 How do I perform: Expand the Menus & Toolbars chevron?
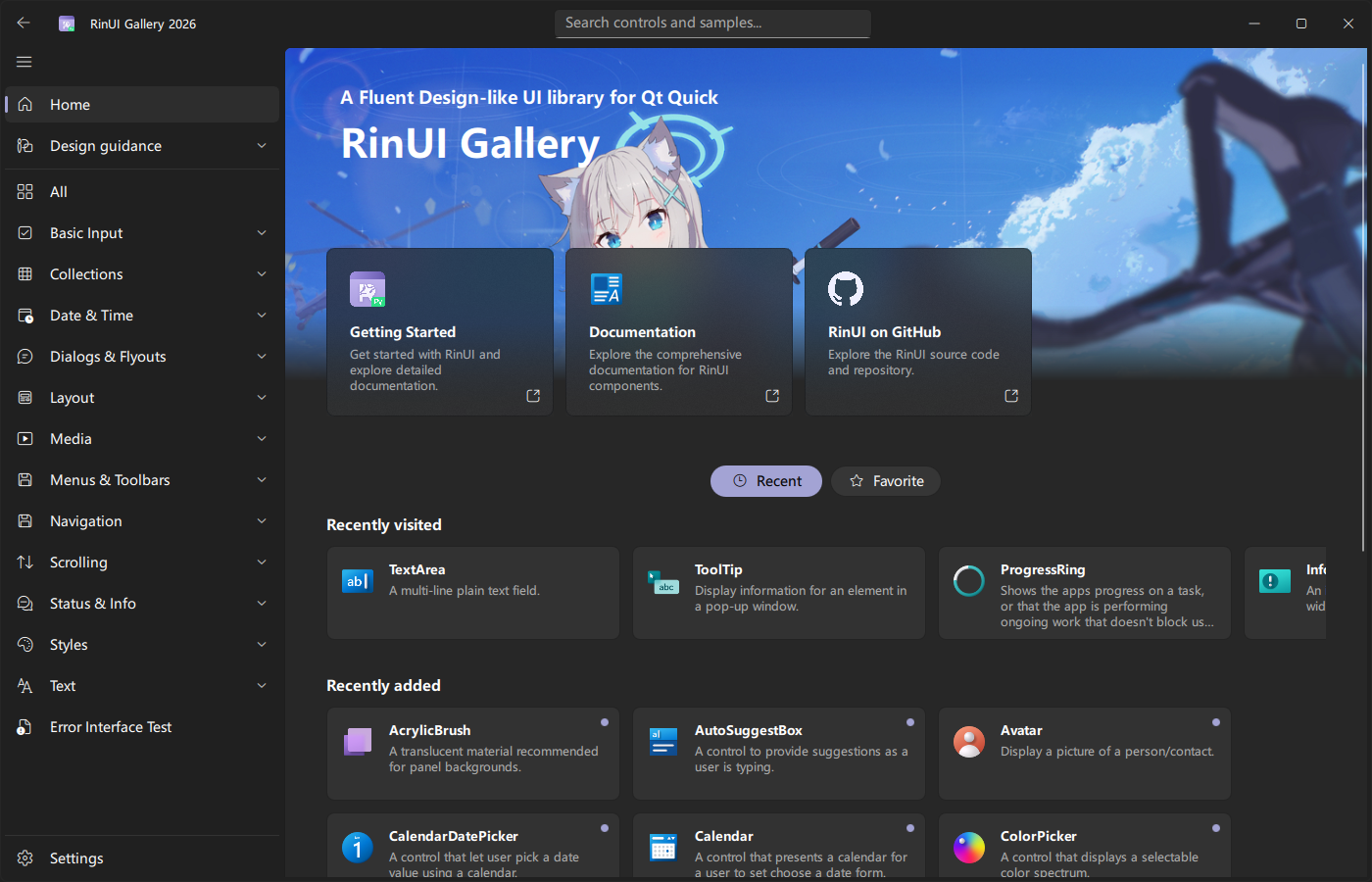(x=262, y=480)
